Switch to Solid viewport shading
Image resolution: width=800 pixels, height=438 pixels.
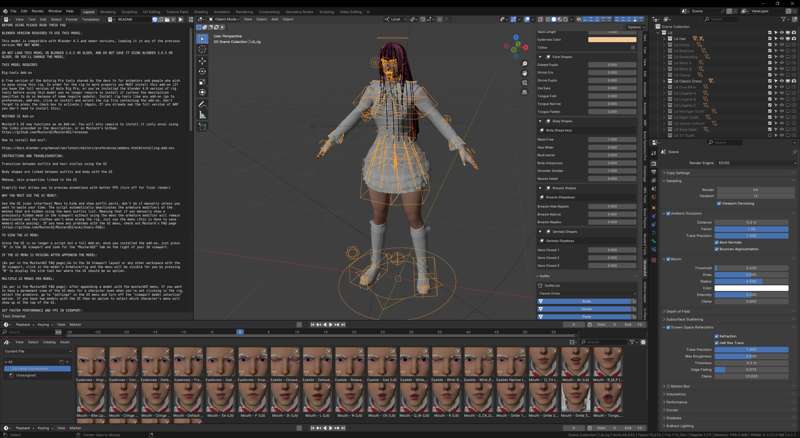point(554,19)
